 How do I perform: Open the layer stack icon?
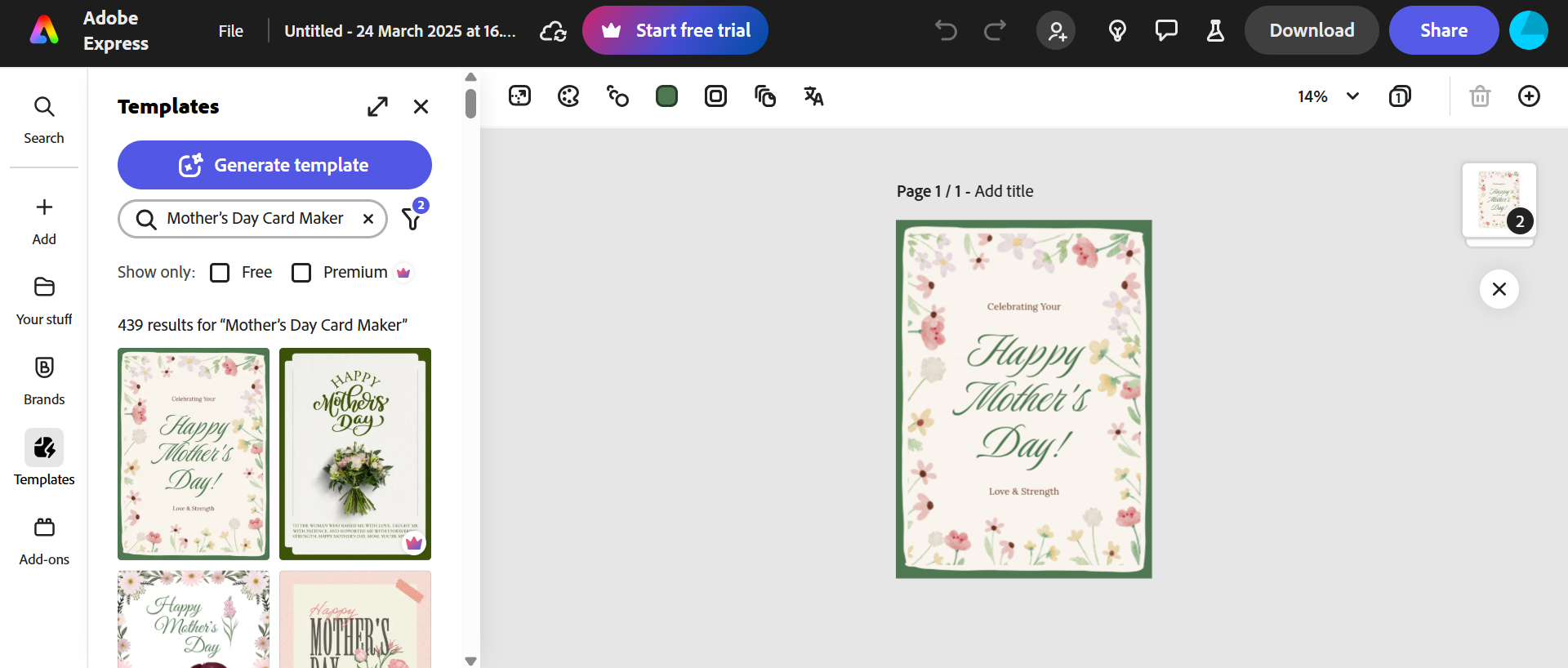coord(764,96)
